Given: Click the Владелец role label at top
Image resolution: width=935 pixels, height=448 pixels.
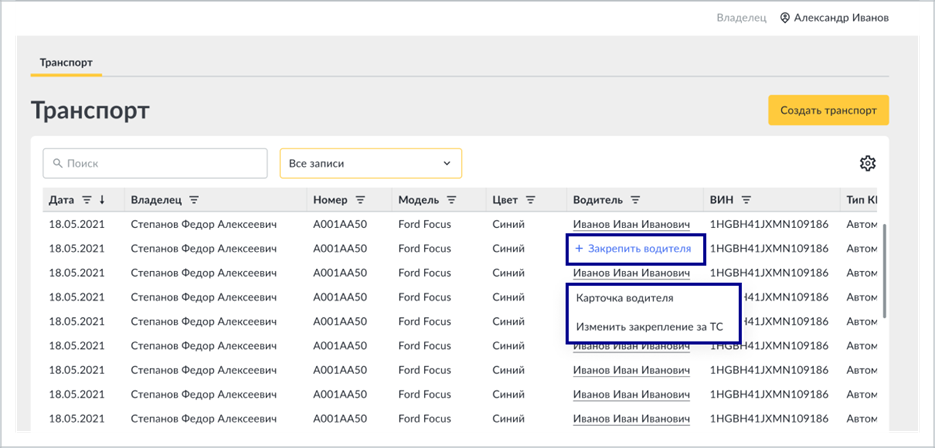Looking at the screenshot, I should tap(741, 18).
